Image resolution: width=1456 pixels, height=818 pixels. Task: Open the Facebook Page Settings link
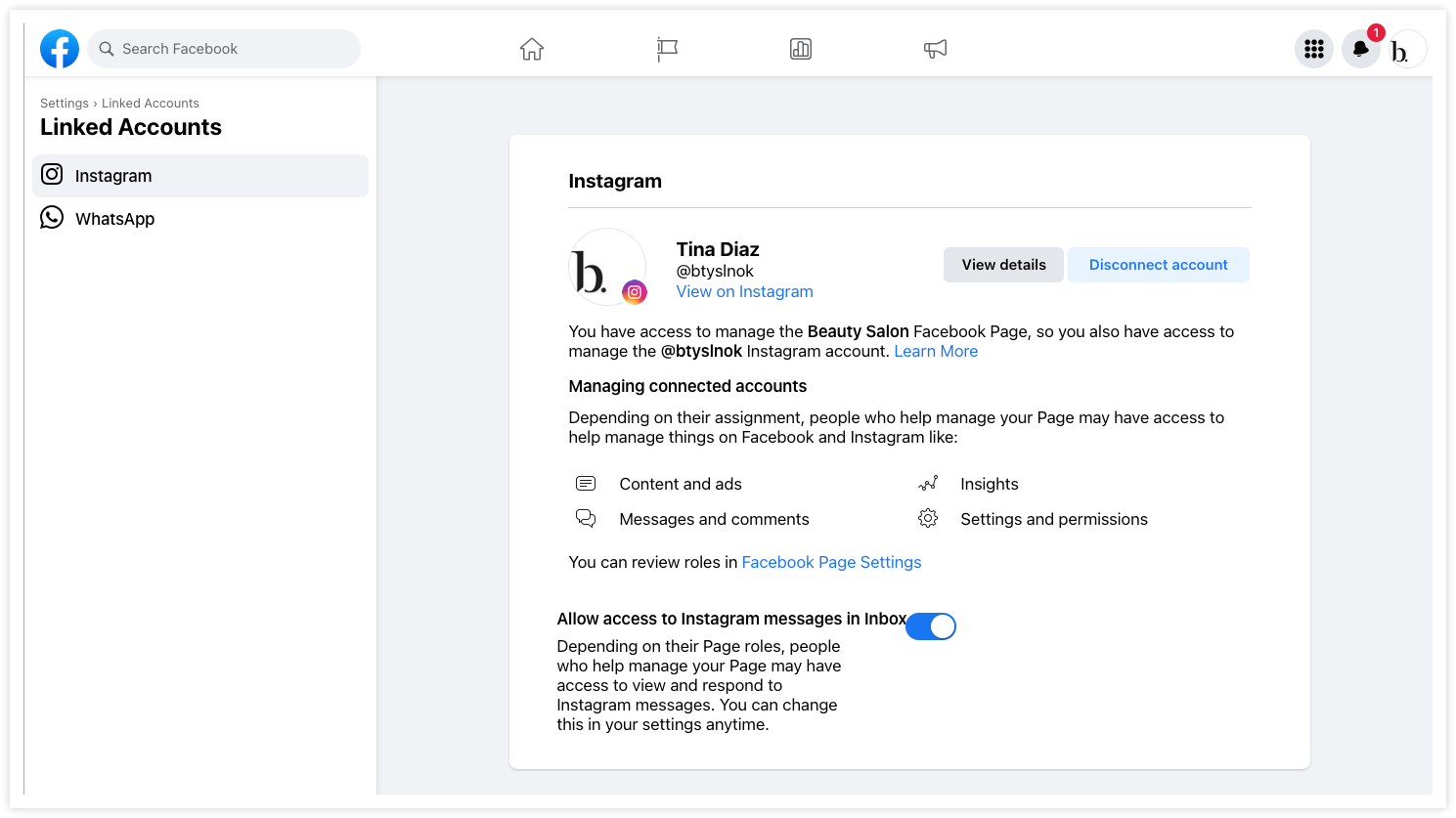click(x=832, y=562)
